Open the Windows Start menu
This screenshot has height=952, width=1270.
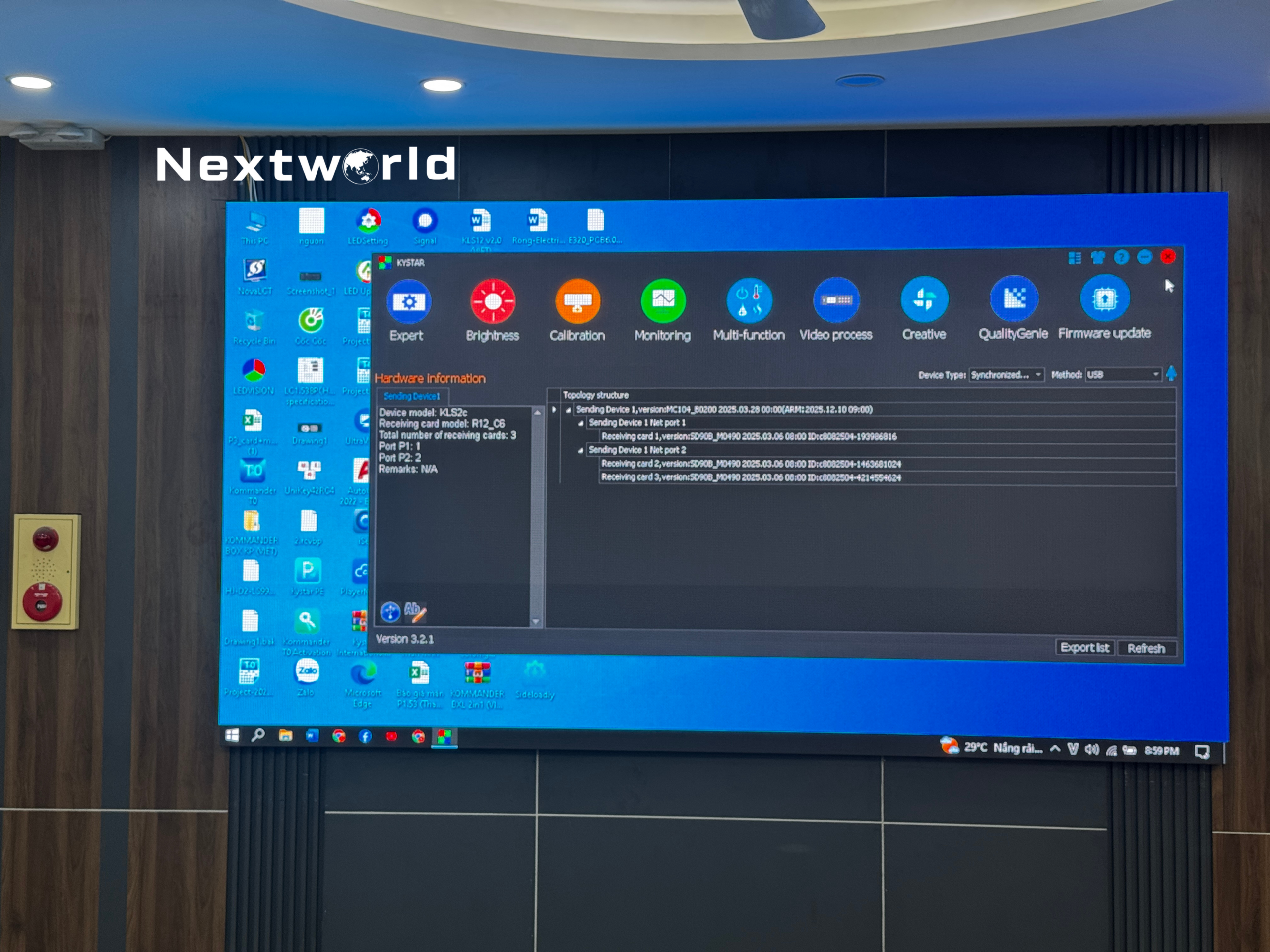[x=232, y=735]
